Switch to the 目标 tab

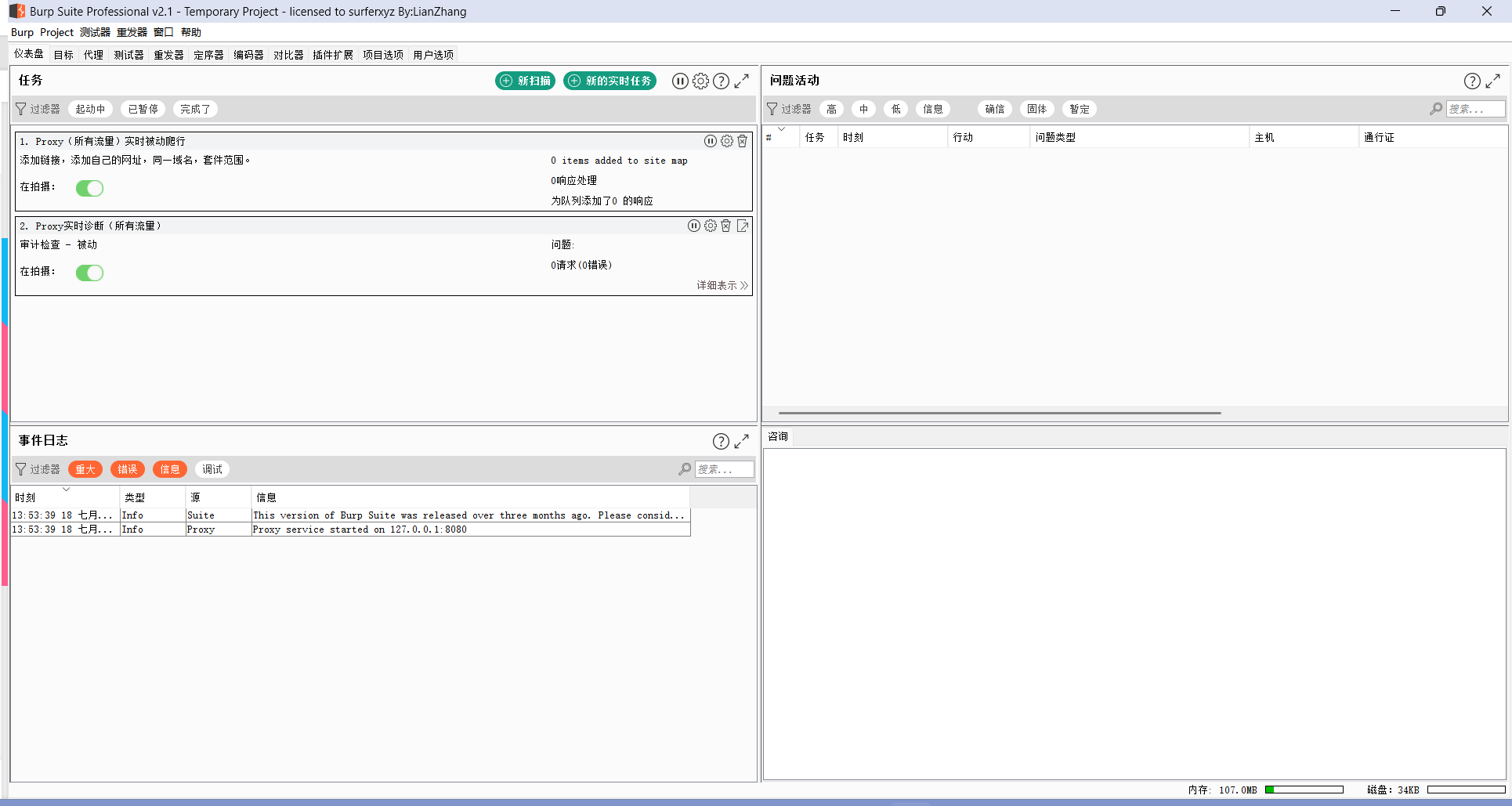[63, 55]
